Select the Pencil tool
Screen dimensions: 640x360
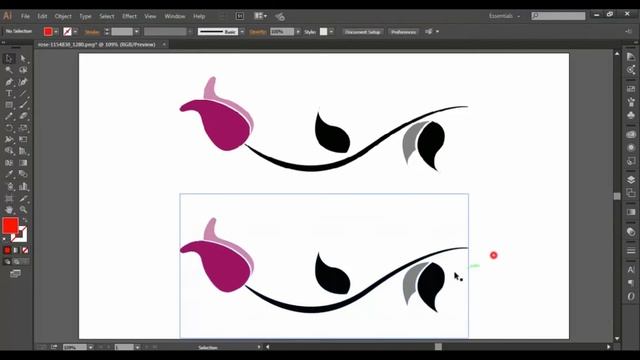tap(9, 116)
